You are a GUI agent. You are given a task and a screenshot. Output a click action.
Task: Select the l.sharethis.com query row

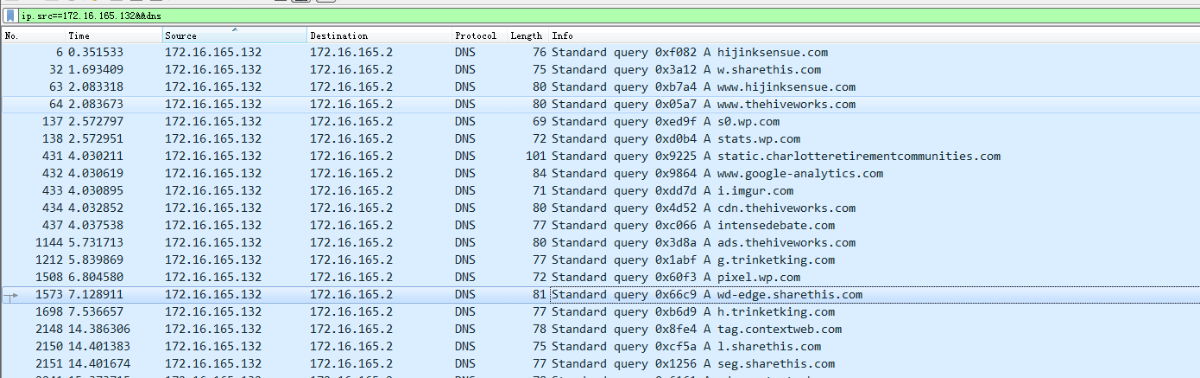click(600, 346)
